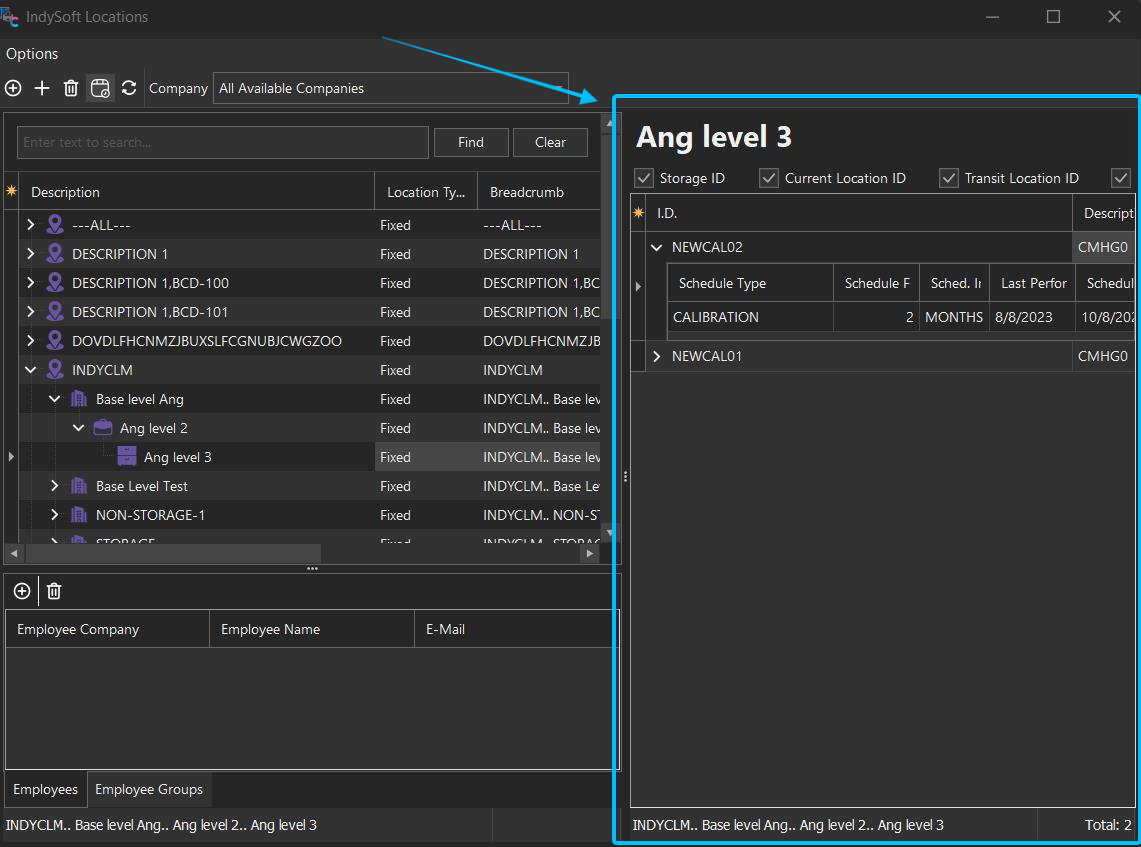This screenshot has width=1141, height=847.
Task: Collapse the INDYCLM tree node
Action: pyautogui.click(x=31, y=370)
